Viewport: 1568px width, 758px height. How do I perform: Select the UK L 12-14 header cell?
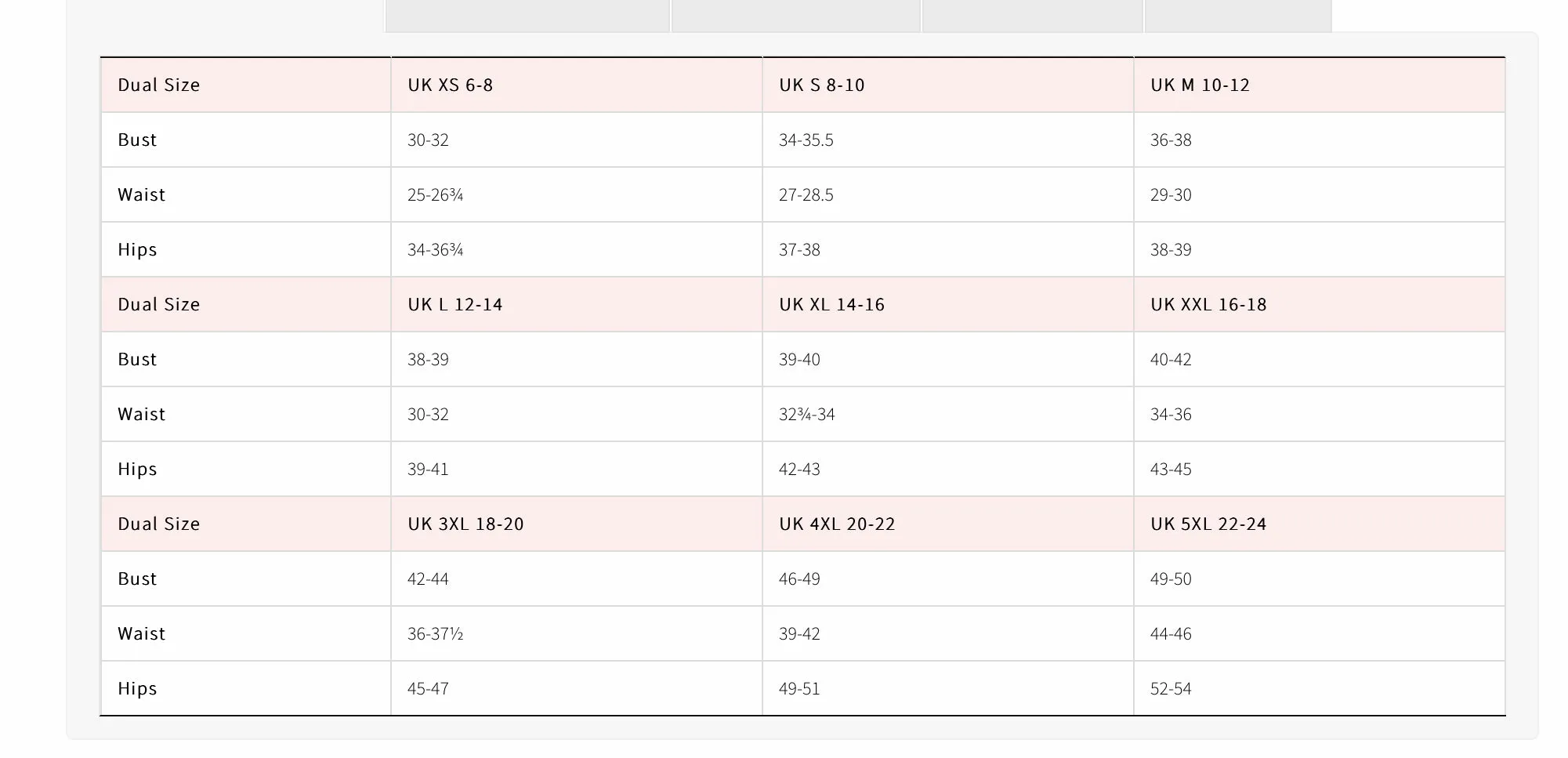tap(577, 304)
